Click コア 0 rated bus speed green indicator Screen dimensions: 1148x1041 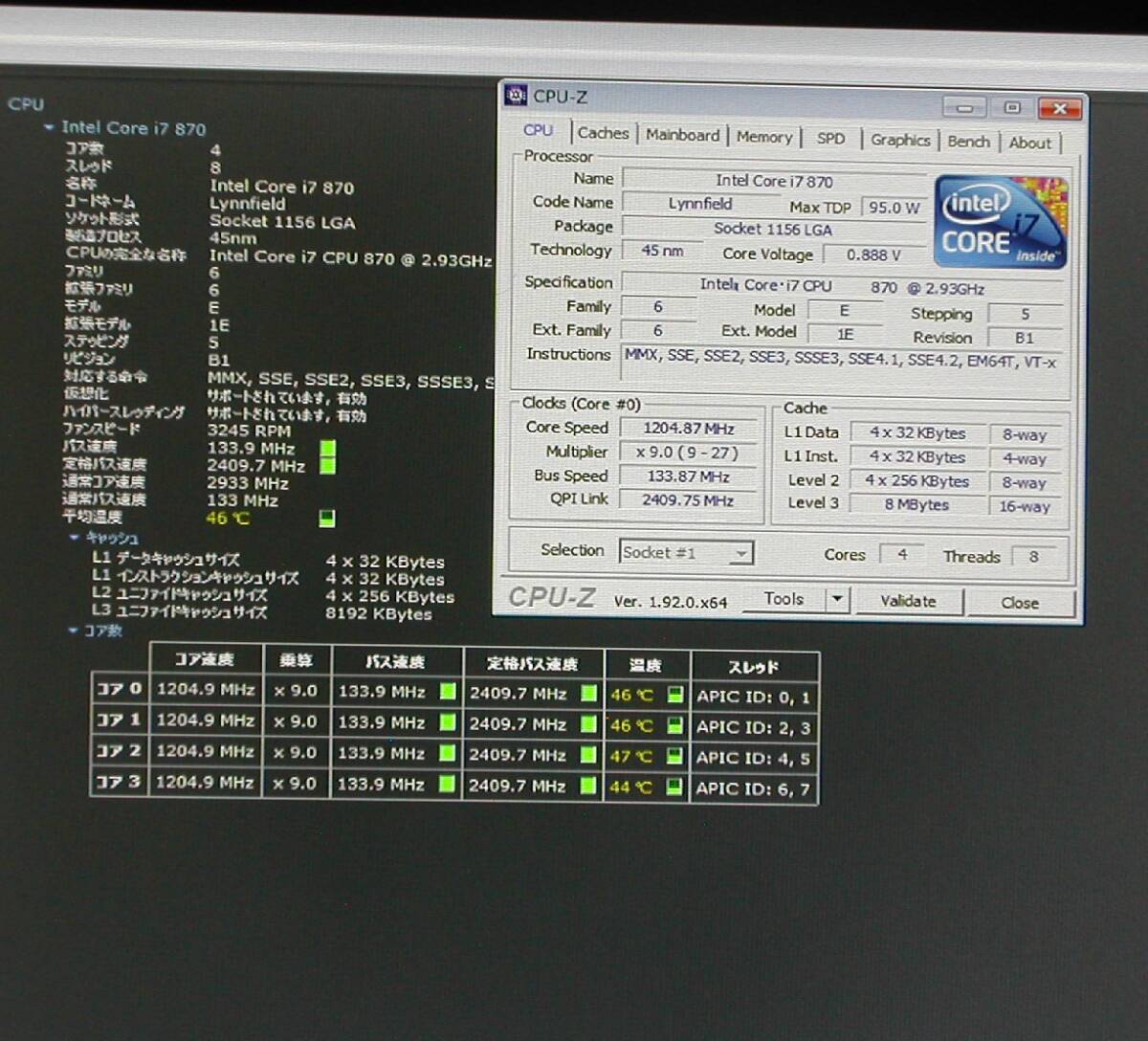pyautogui.click(x=589, y=693)
